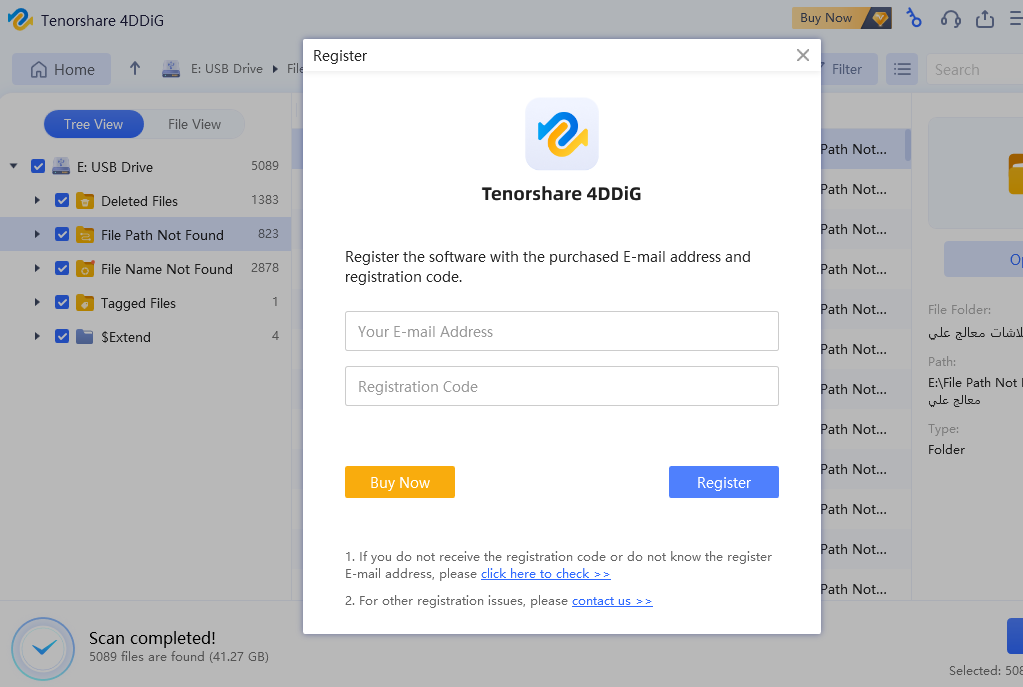Select $Extend tree item
This screenshot has width=1023, height=687.
(x=126, y=337)
